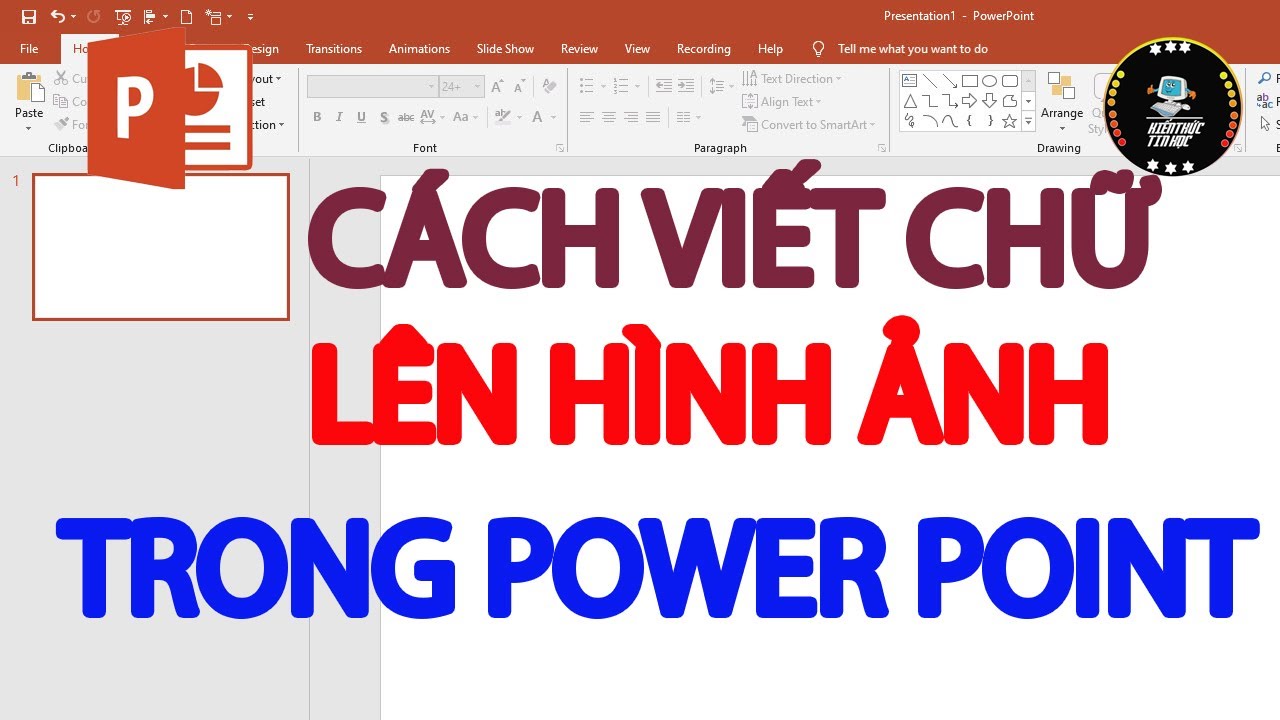Screen dimensions: 1280x720
Task: Open the Font dialog launcher
Action: coord(560,148)
